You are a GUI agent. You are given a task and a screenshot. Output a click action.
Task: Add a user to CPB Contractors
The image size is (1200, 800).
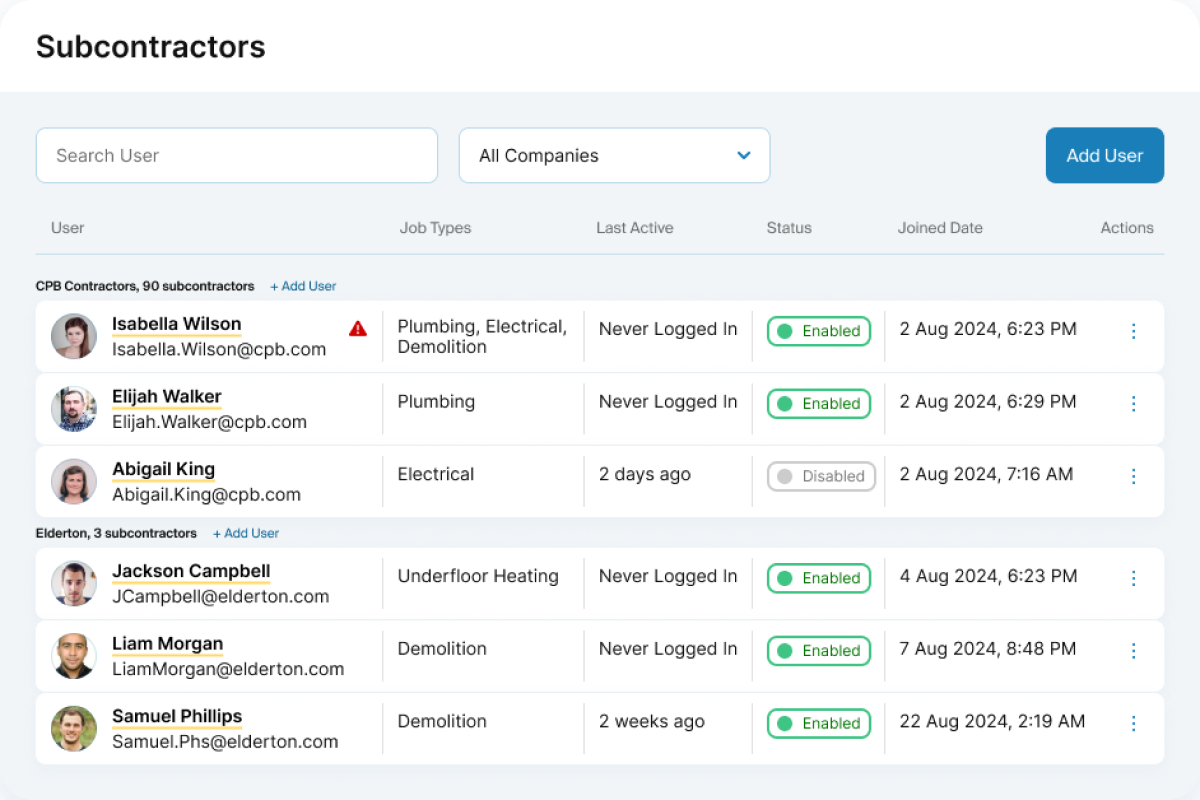tap(302, 286)
